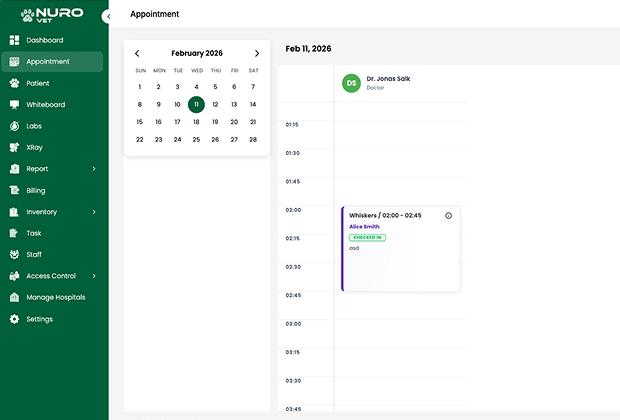This screenshot has height=420, width=620.
Task: Select February 17 in the calendar
Action: [178, 122]
